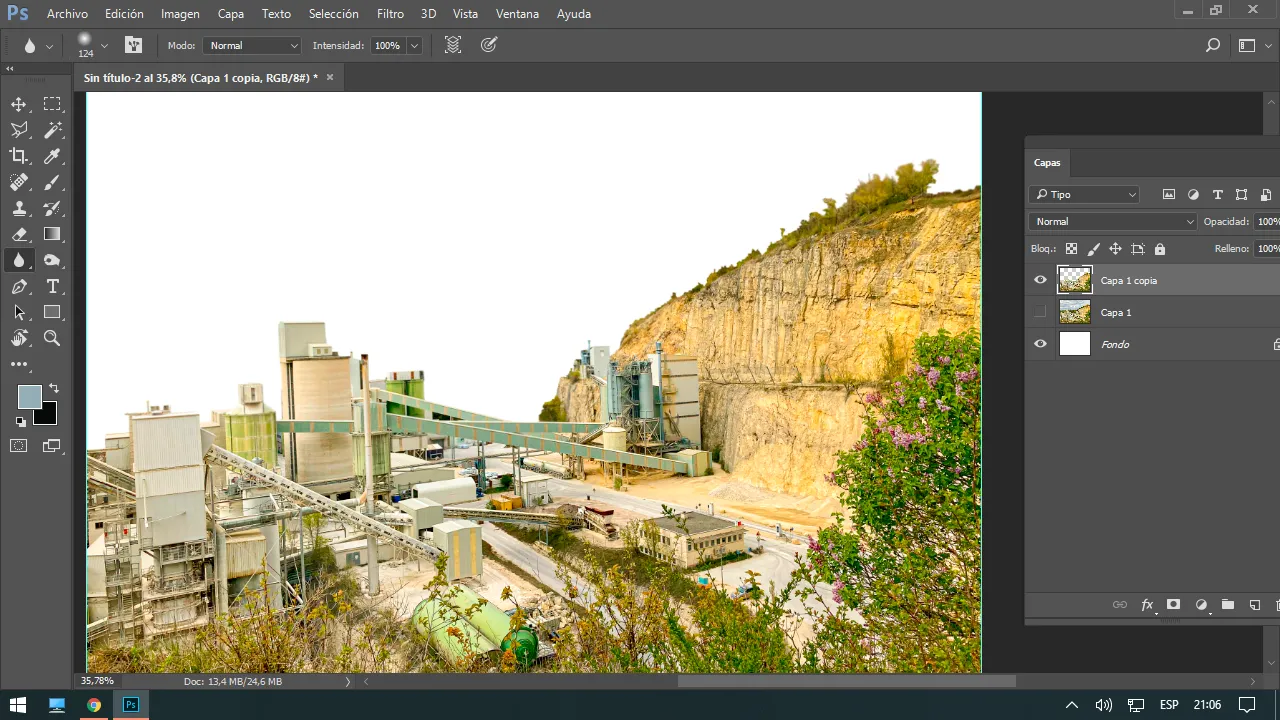Open the Modo blend mode dropdown

click(252, 45)
